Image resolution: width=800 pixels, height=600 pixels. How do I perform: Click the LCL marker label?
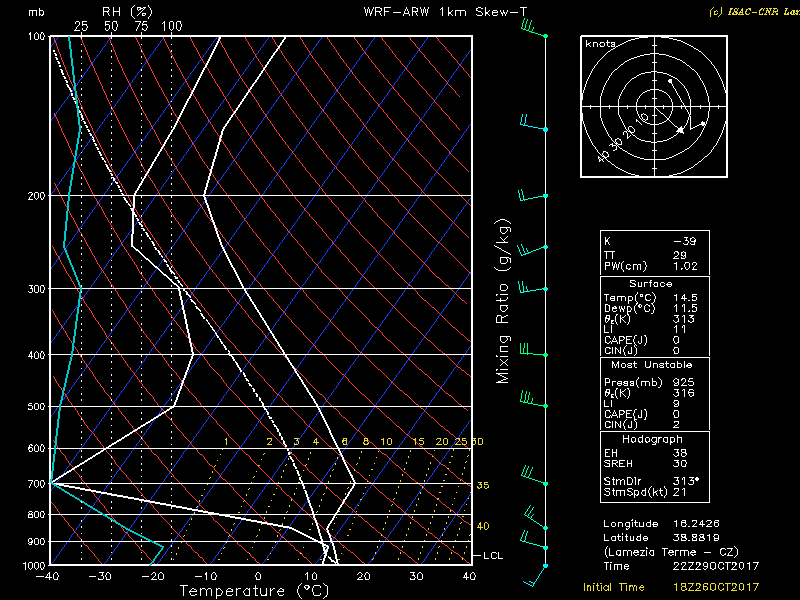point(493,556)
